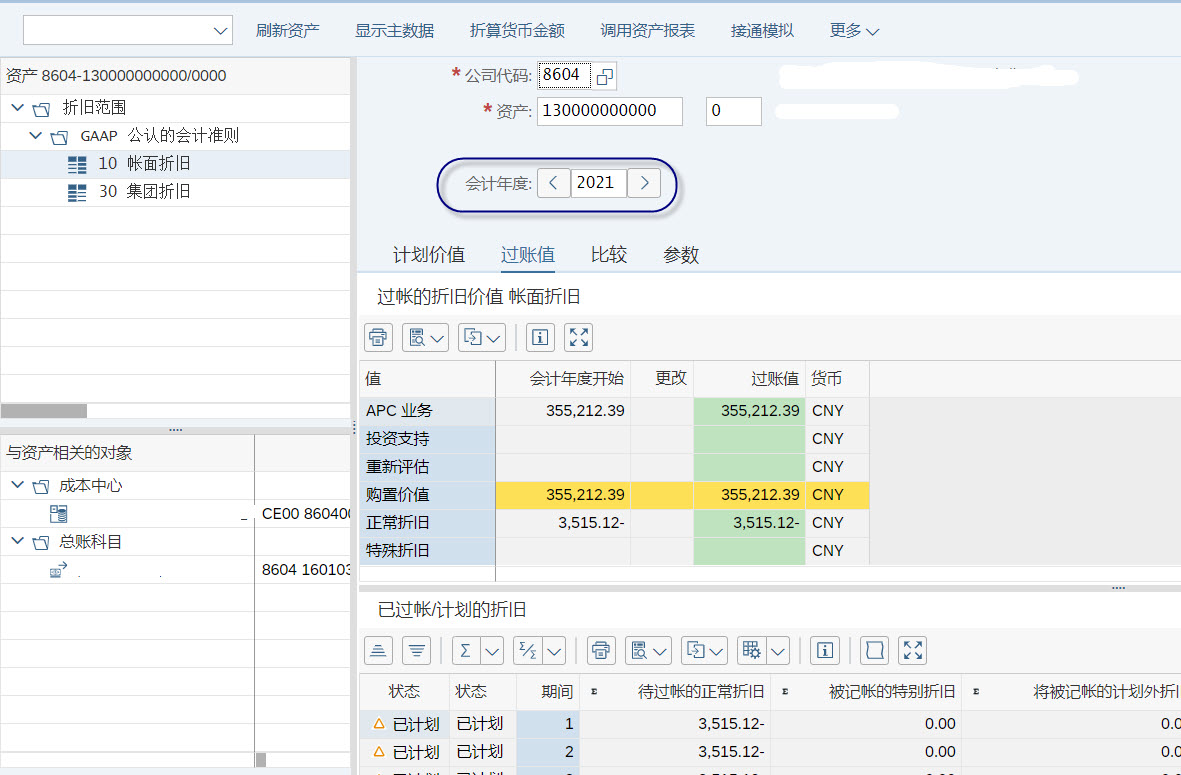Click the selection icon near the fullscreen button below

(874, 650)
